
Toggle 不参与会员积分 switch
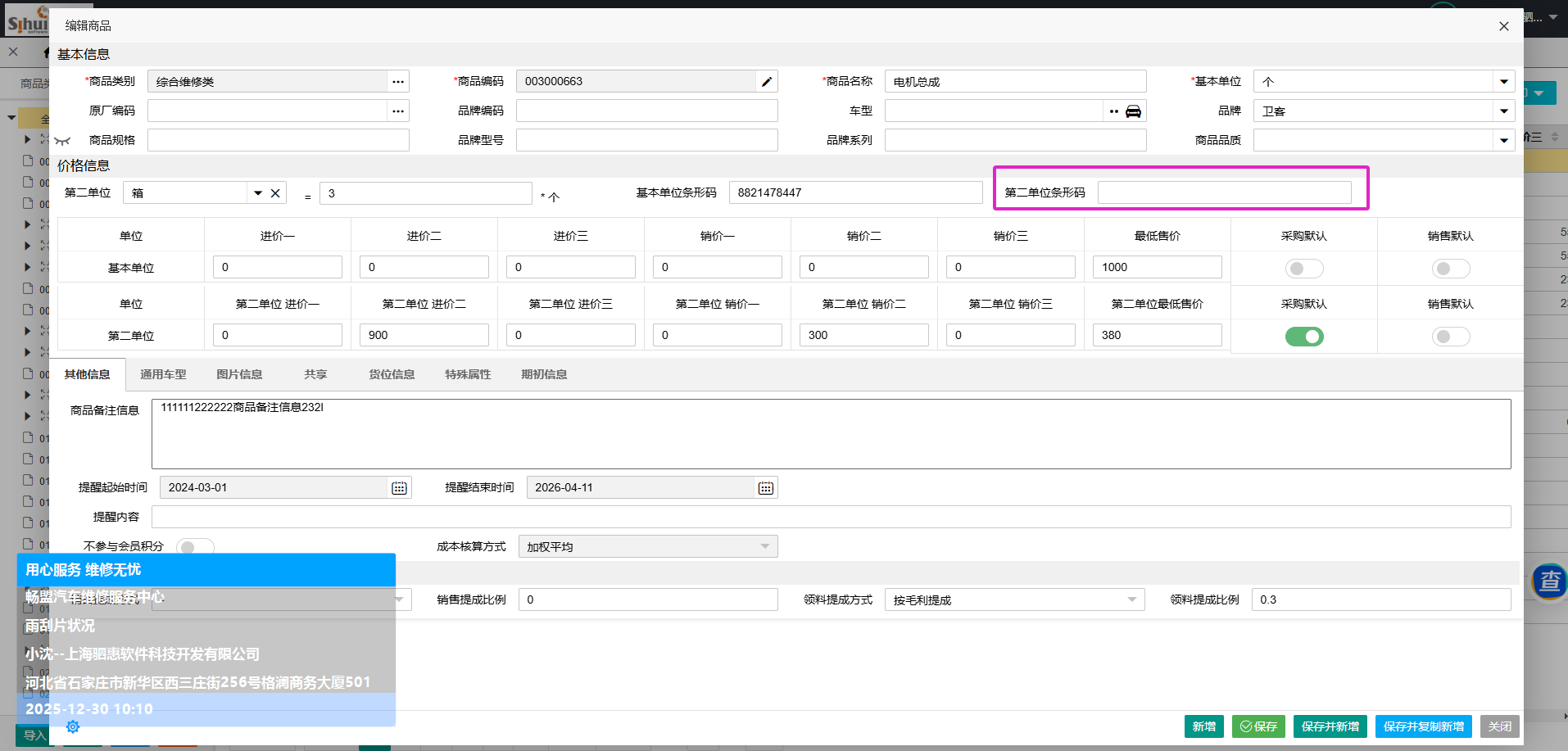195,547
